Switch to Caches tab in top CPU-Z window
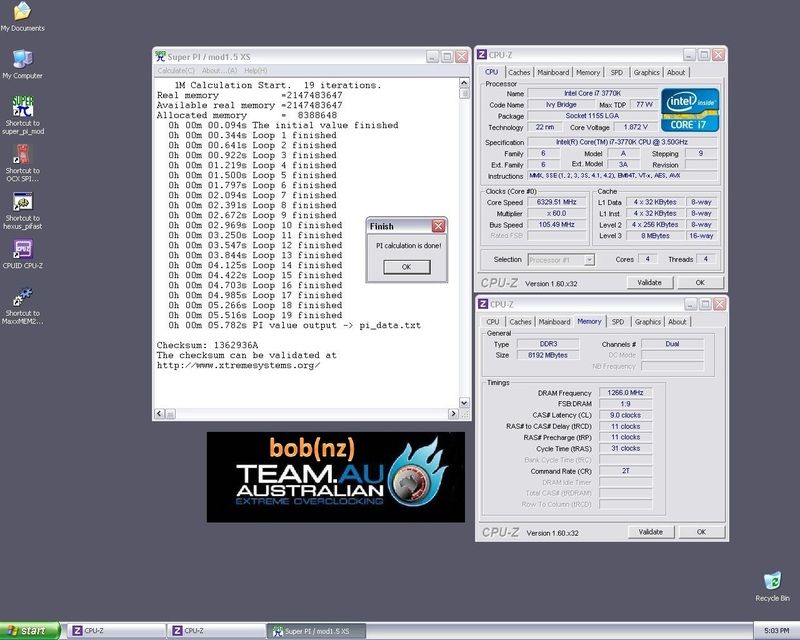The height and width of the screenshot is (640, 800). 520,73
